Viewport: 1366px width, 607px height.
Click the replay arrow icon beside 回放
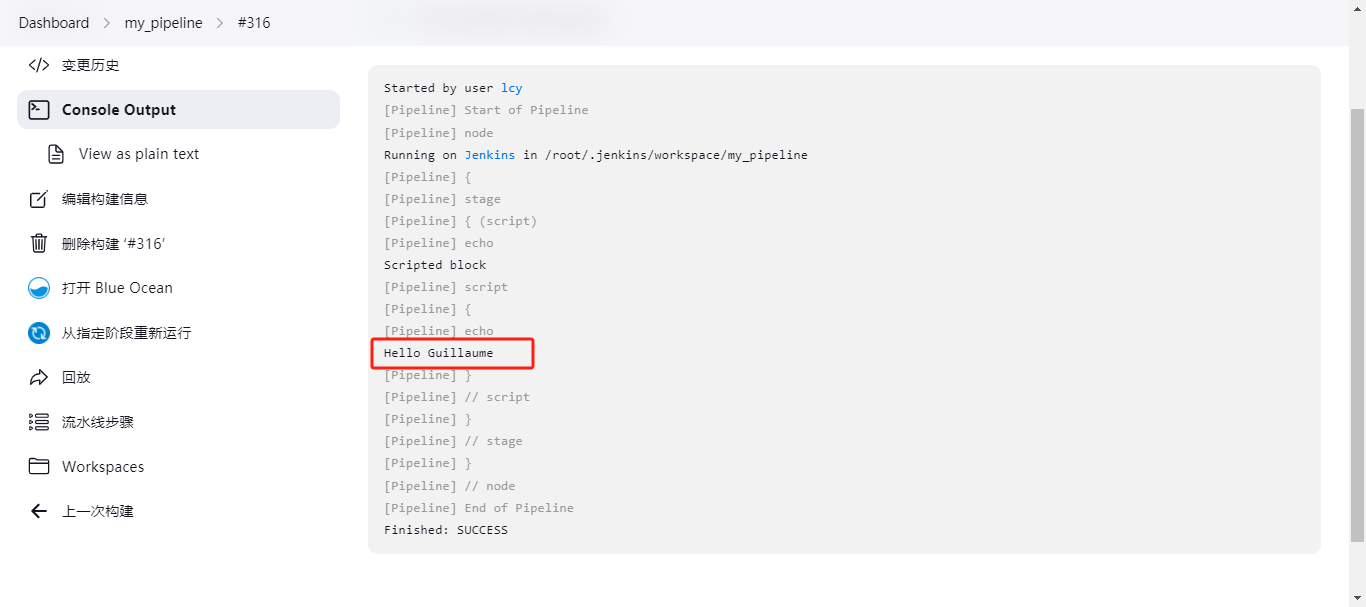click(x=39, y=377)
